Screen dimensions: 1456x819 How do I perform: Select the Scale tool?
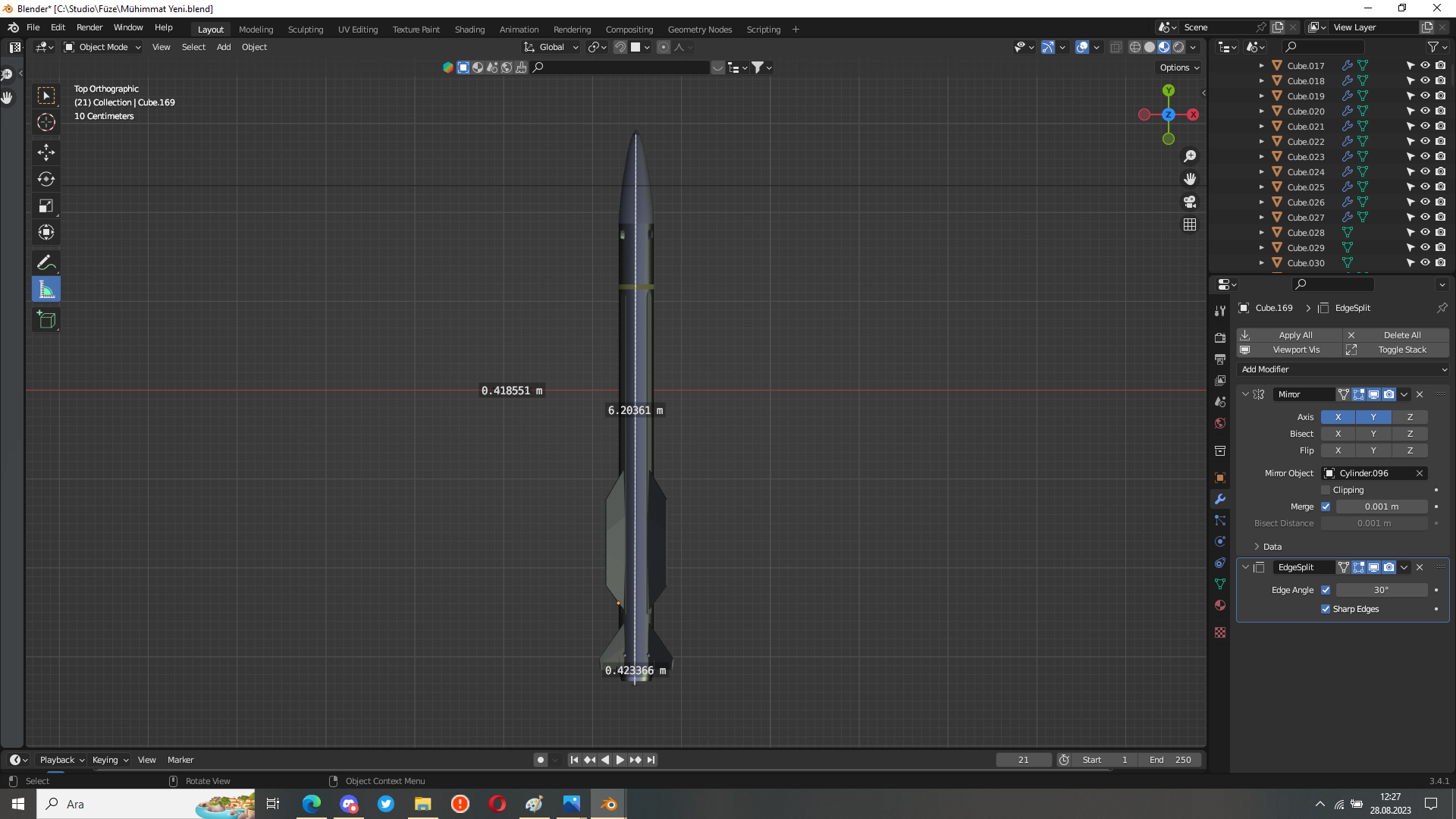tap(46, 206)
